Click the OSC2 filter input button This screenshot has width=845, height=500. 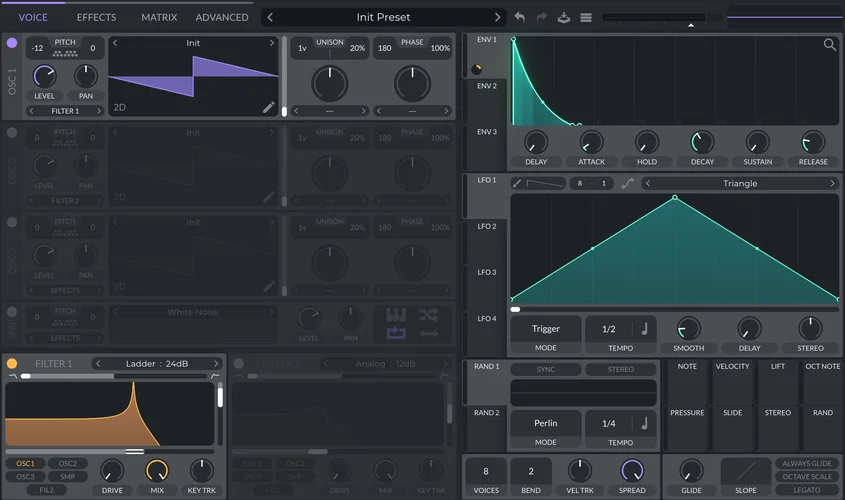point(67,463)
